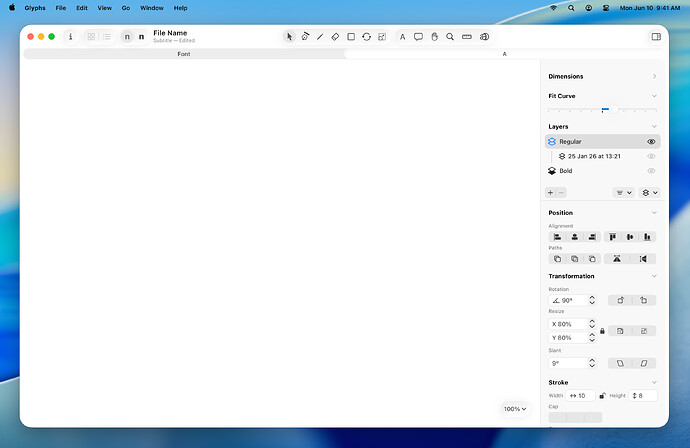Remove layer with the minus button
690x448 pixels.
(561, 192)
